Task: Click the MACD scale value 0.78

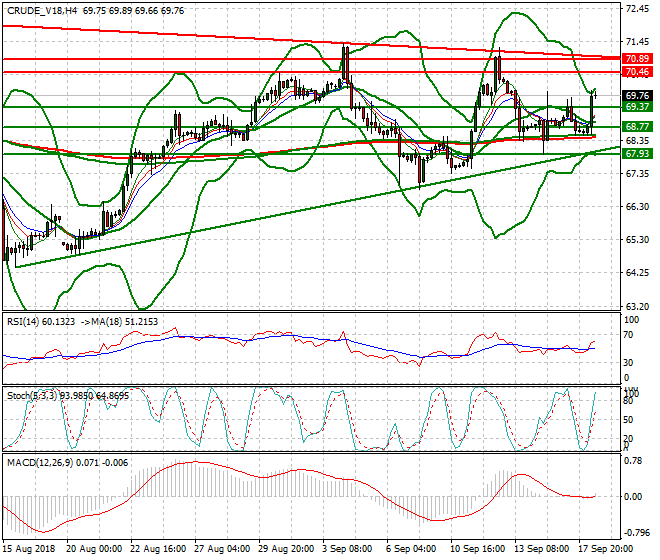Action: (633, 461)
